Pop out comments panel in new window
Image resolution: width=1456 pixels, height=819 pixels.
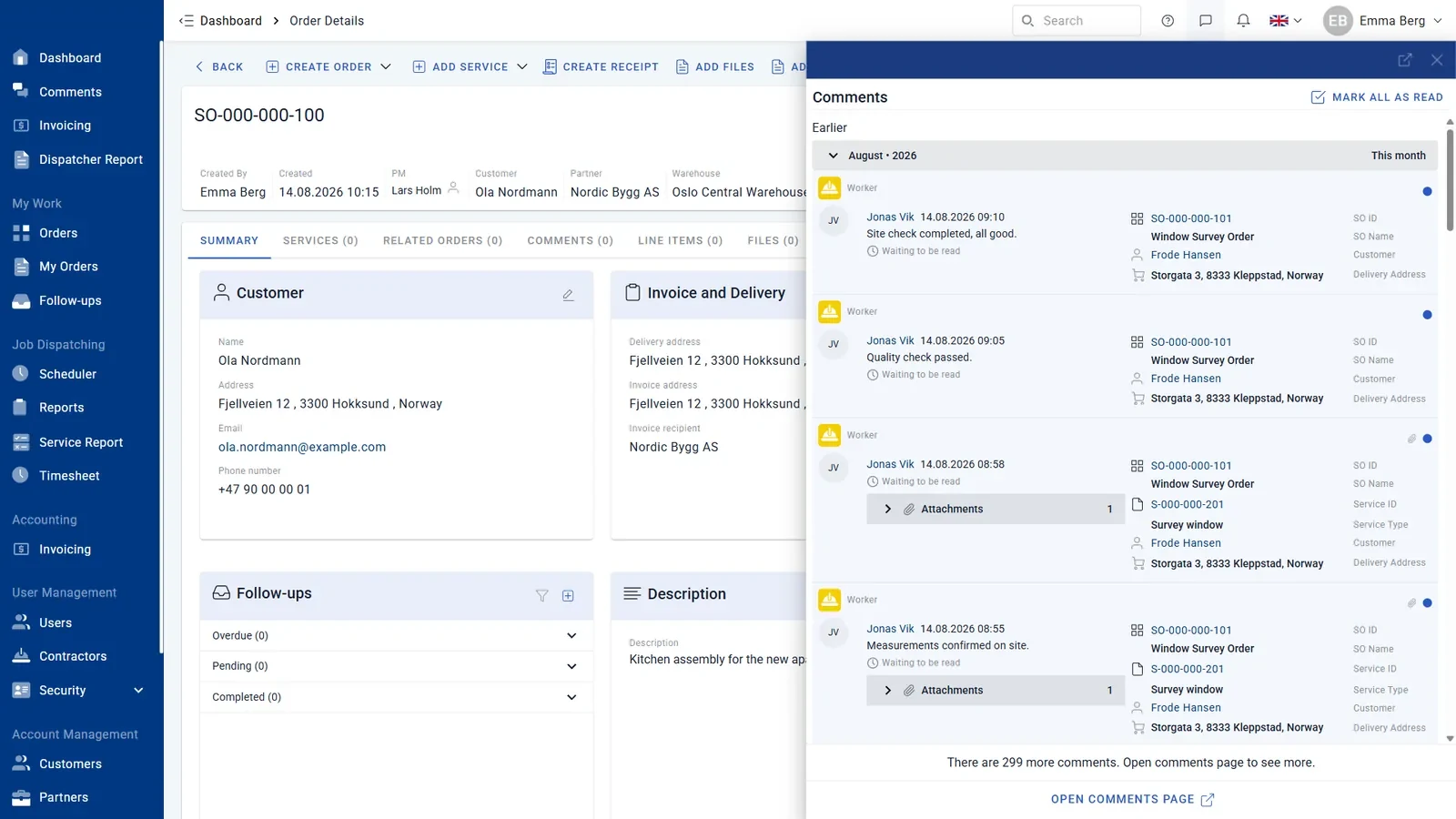[x=1405, y=60]
